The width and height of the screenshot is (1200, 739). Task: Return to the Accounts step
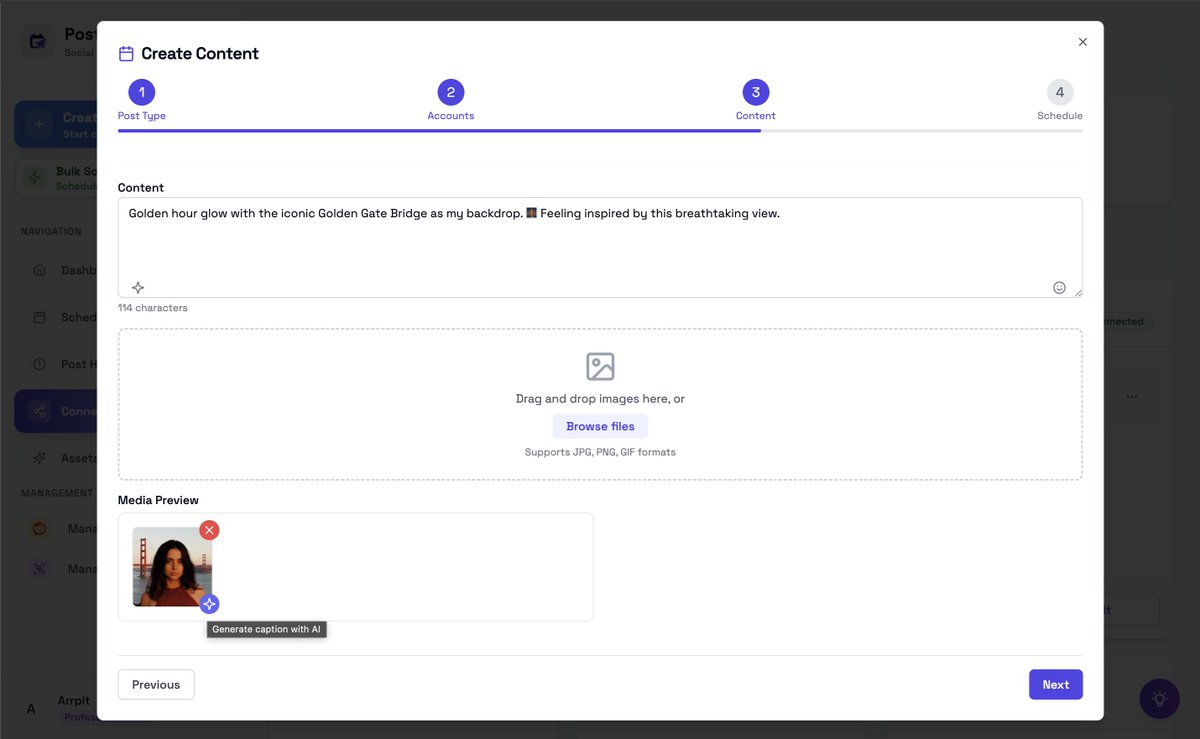click(x=451, y=91)
